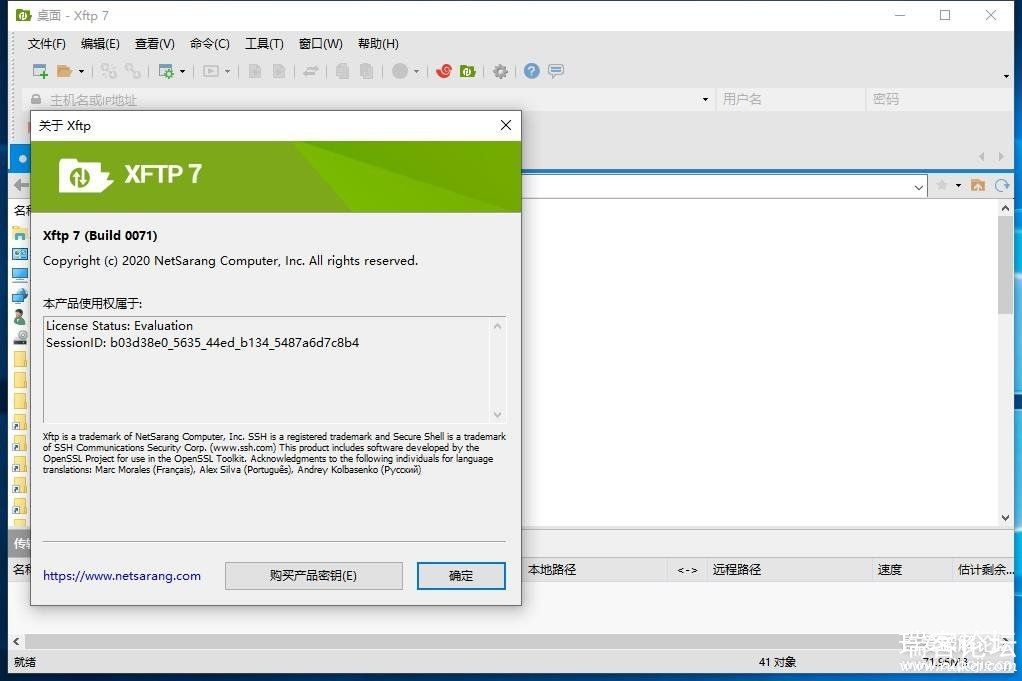Click the grayed Disconnect link icon
This screenshot has height=681, width=1022.
tap(133, 71)
